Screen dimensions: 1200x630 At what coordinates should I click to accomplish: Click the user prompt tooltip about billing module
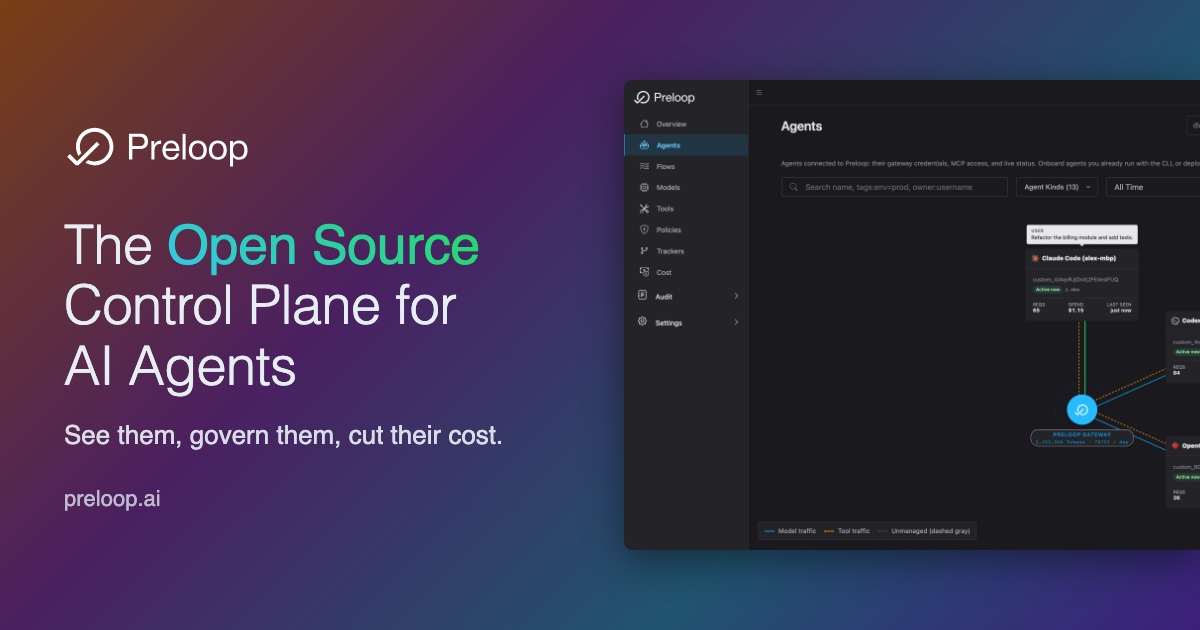point(1082,235)
